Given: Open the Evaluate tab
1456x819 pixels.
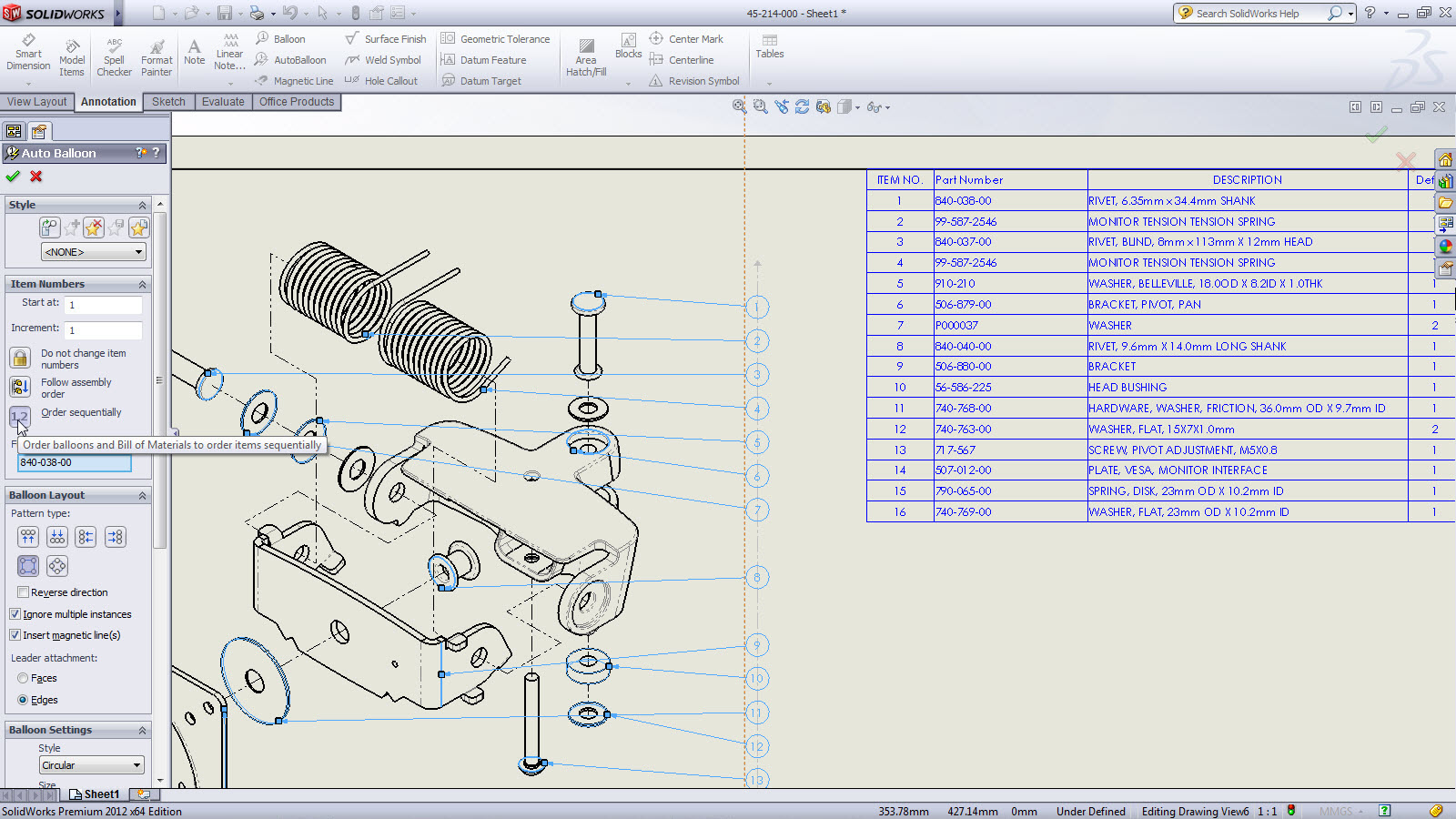Looking at the screenshot, I should (223, 102).
